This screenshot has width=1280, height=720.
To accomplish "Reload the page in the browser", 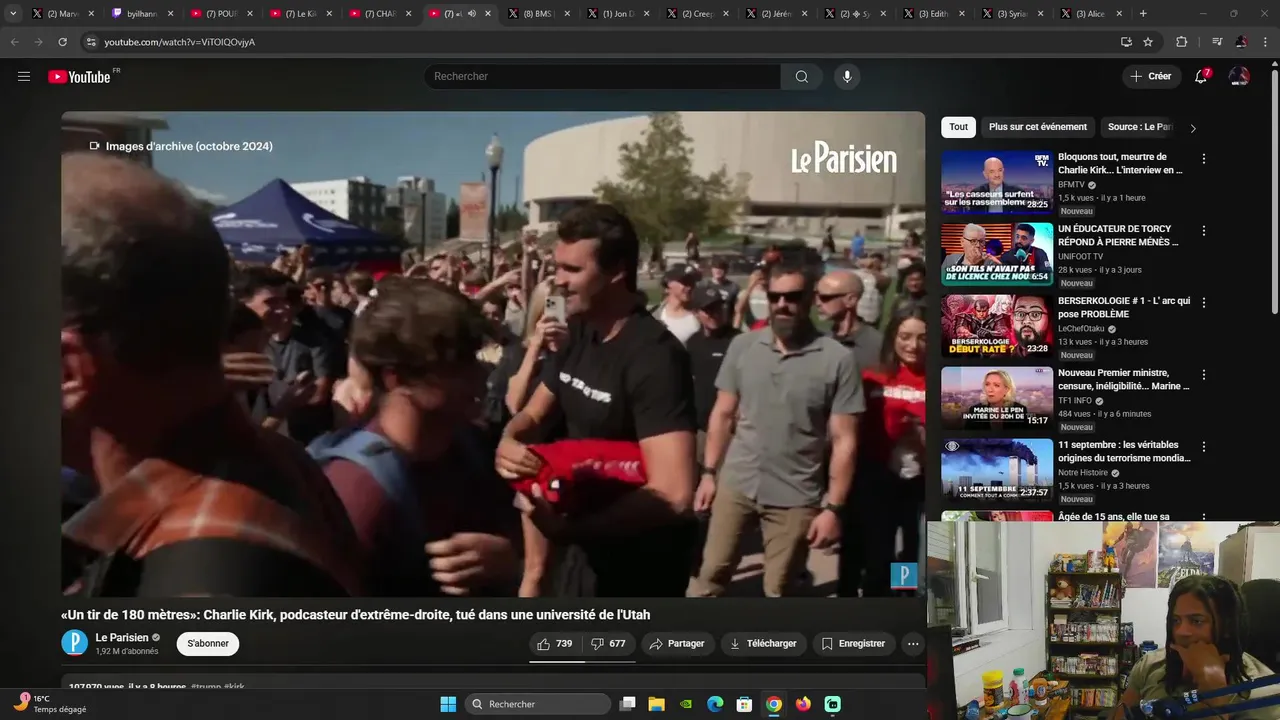I will 63,42.
